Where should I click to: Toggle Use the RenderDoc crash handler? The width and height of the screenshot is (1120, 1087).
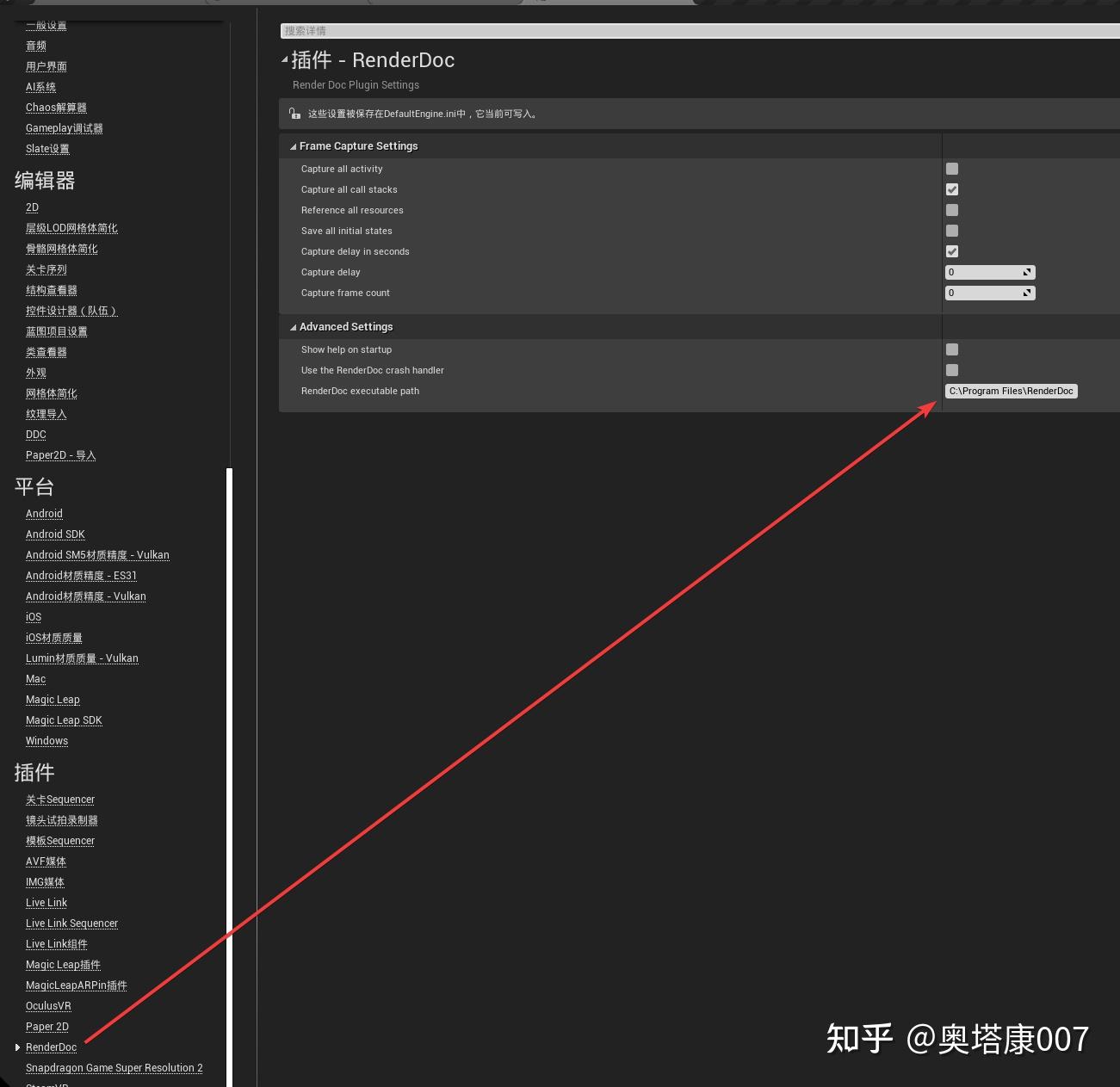[x=952, y=370]
